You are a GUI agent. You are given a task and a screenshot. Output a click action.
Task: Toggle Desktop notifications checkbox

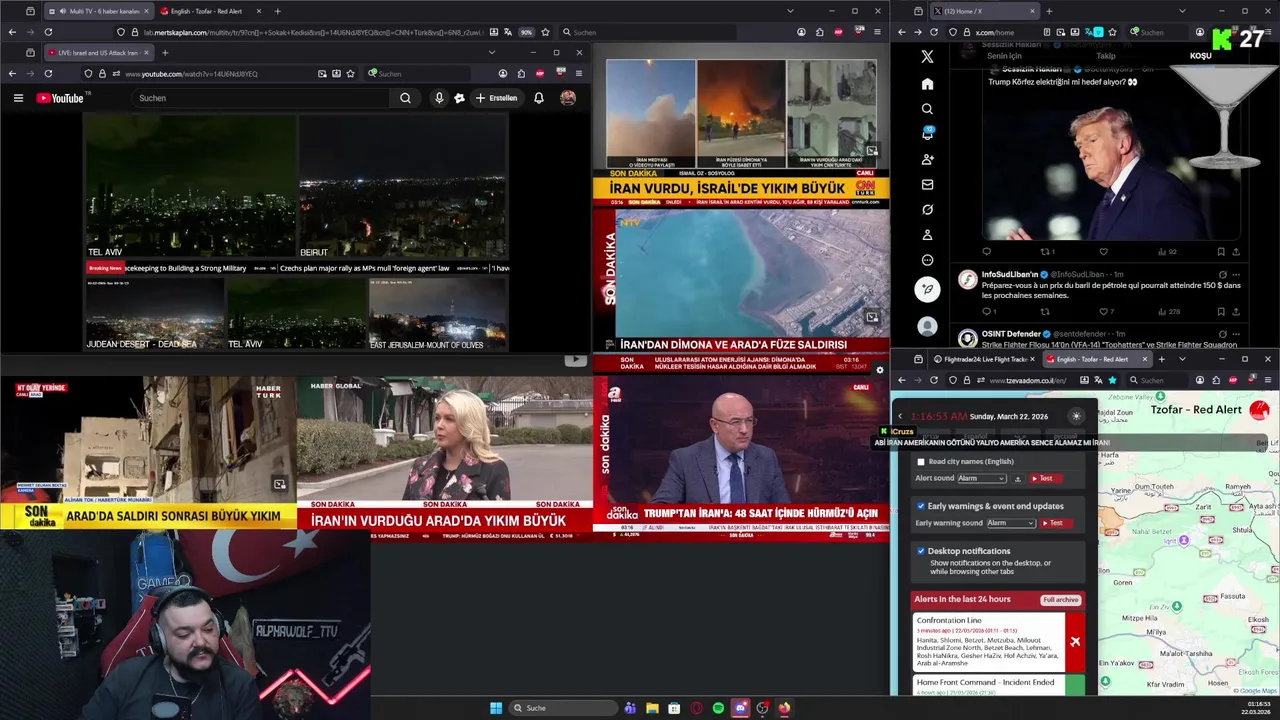(x=921, y=551)
